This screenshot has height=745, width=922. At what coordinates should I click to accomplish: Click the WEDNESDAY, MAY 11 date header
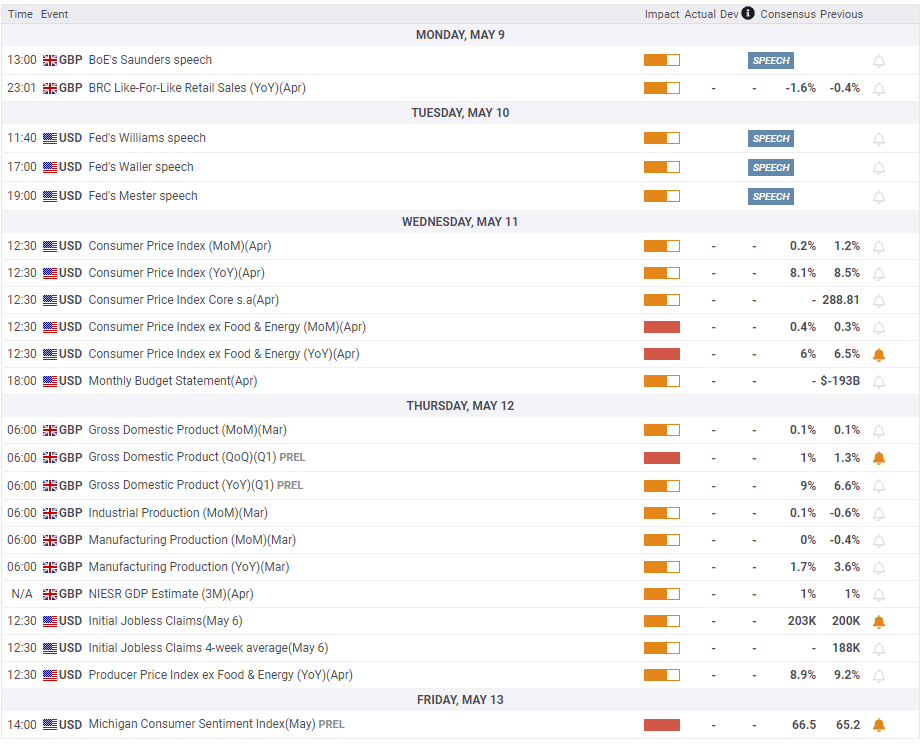(460, 222)
